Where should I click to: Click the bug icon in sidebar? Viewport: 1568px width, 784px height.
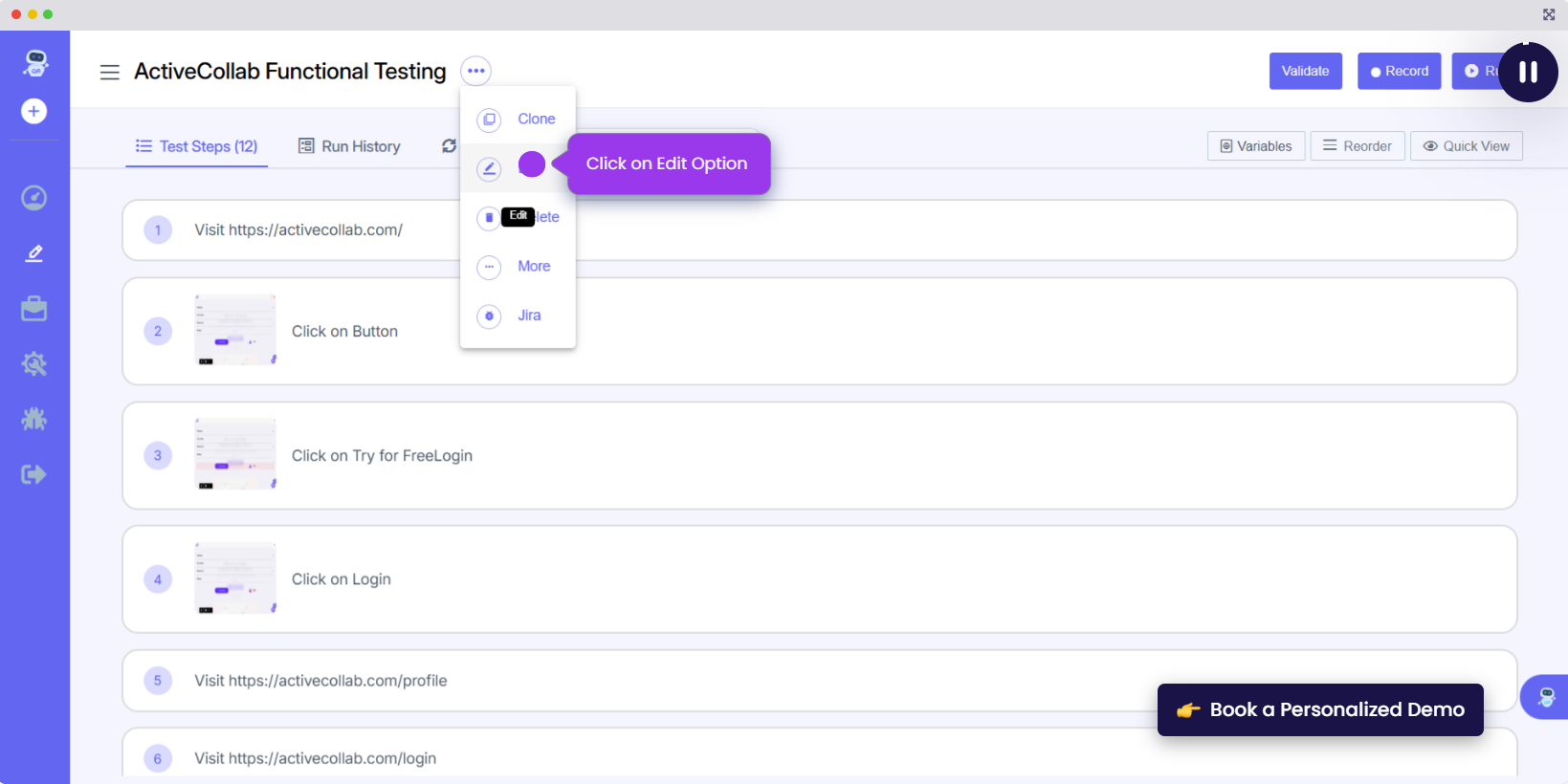(x=33, y=419)
